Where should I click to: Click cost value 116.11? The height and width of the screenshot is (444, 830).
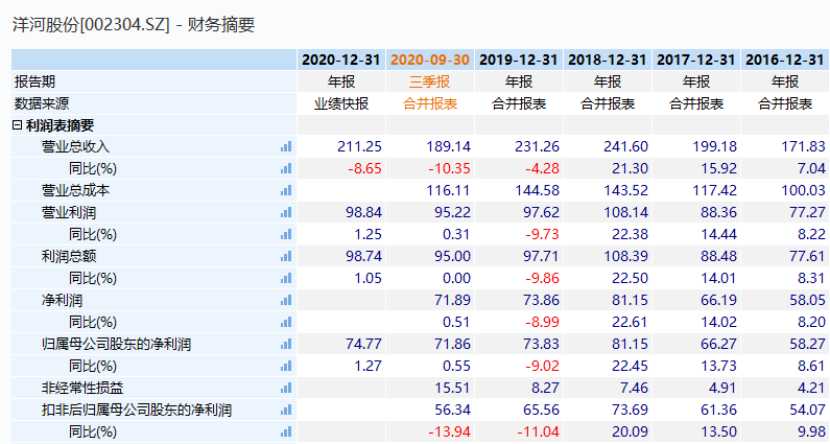(448, 191)
